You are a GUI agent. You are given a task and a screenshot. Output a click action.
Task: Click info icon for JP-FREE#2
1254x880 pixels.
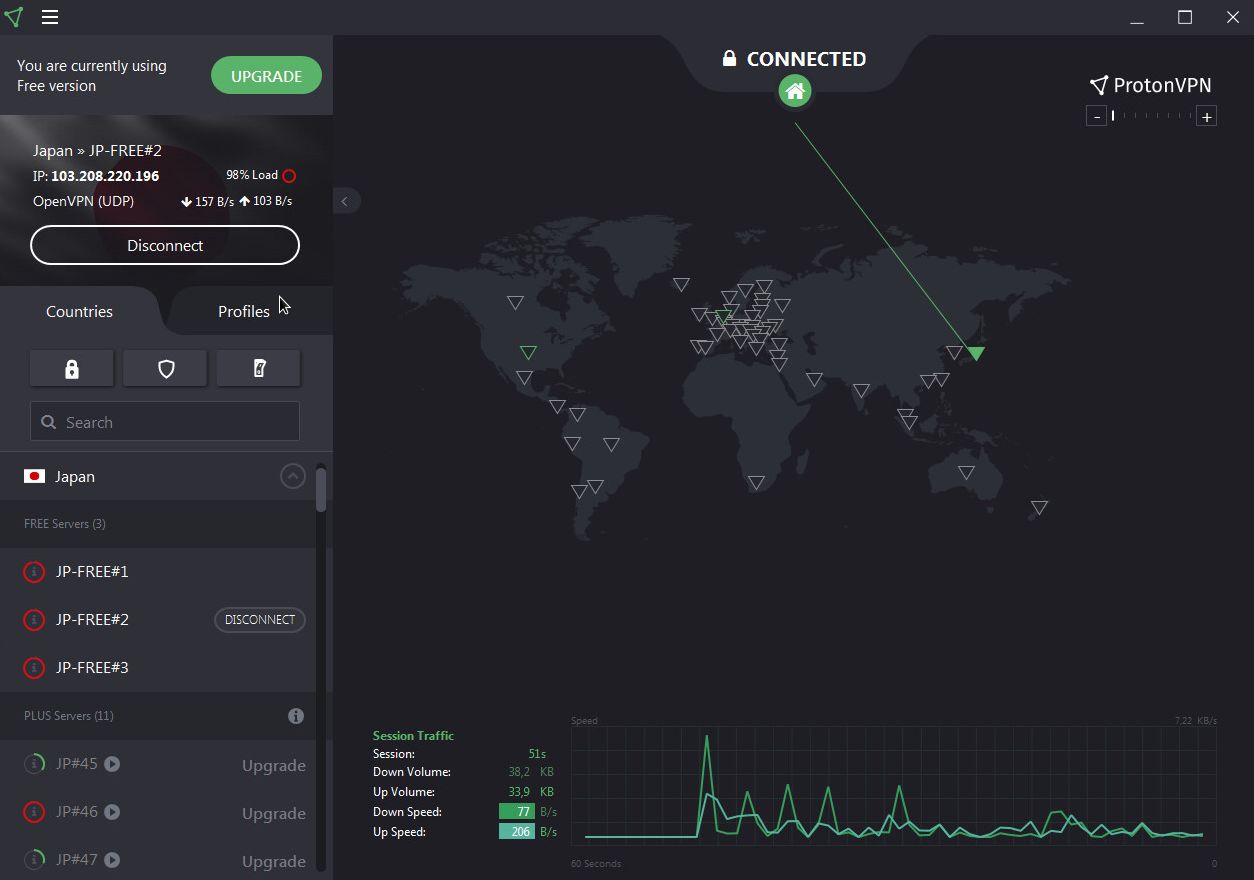(34, 620)
